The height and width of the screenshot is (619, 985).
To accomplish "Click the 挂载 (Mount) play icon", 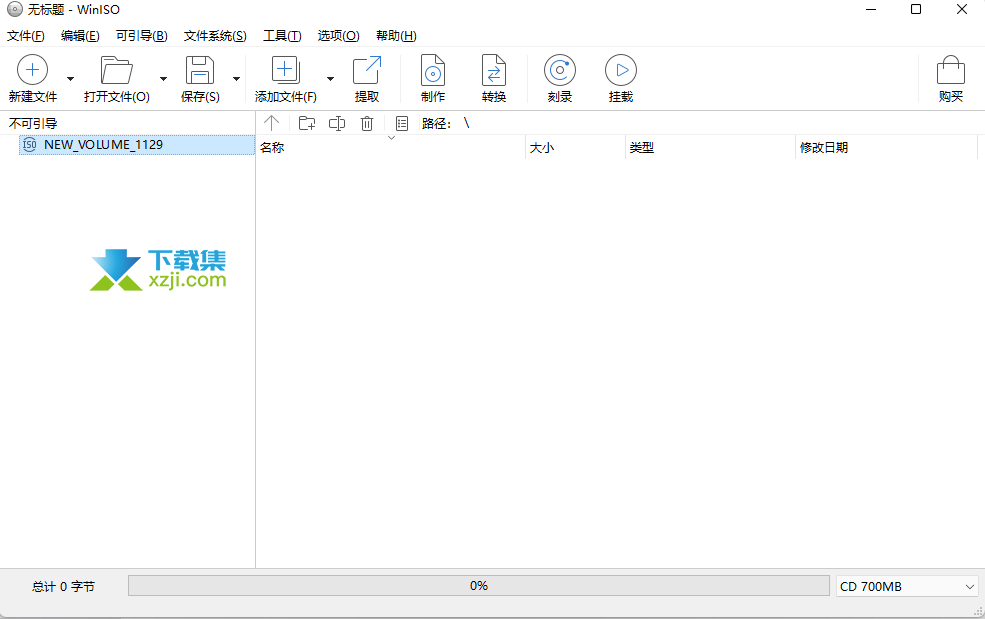I will click(x=621, y=70).
